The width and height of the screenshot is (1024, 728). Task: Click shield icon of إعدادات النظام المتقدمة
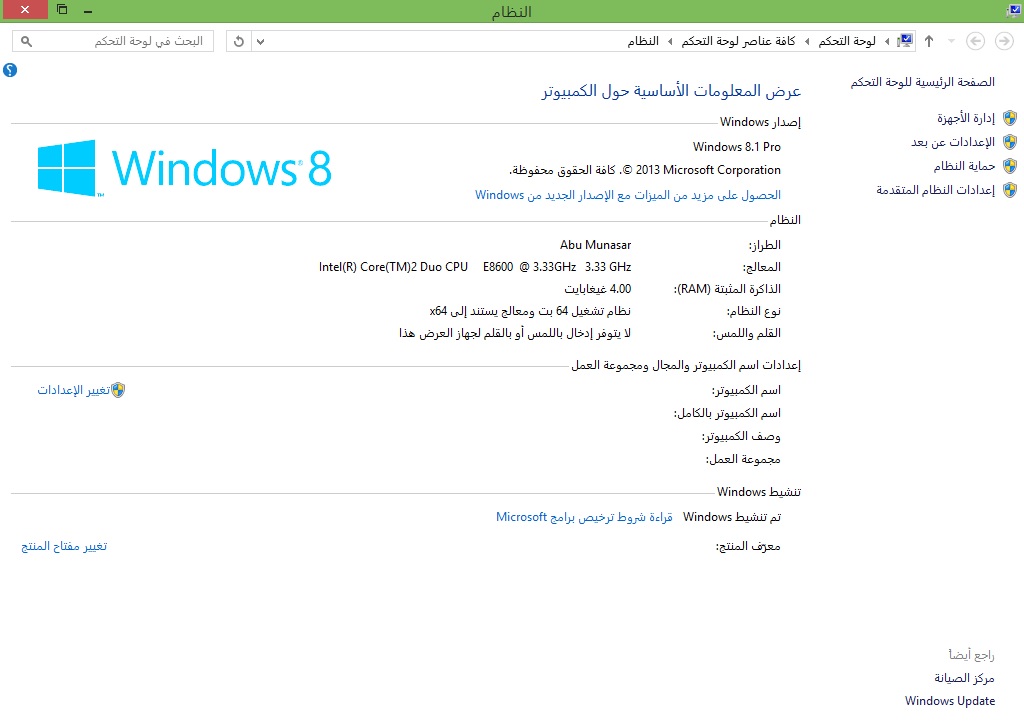pyautogui.click(x=1010, y=190)
